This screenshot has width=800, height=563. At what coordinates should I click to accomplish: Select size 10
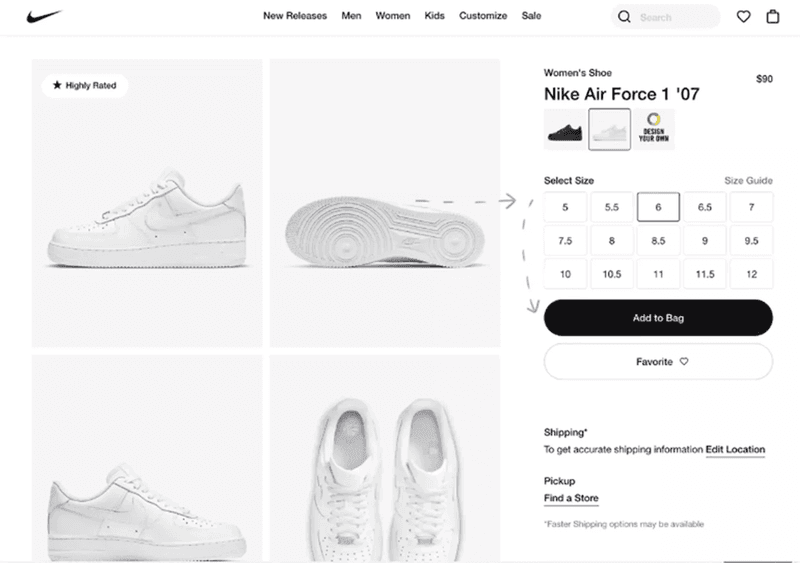tap(565, 275)
